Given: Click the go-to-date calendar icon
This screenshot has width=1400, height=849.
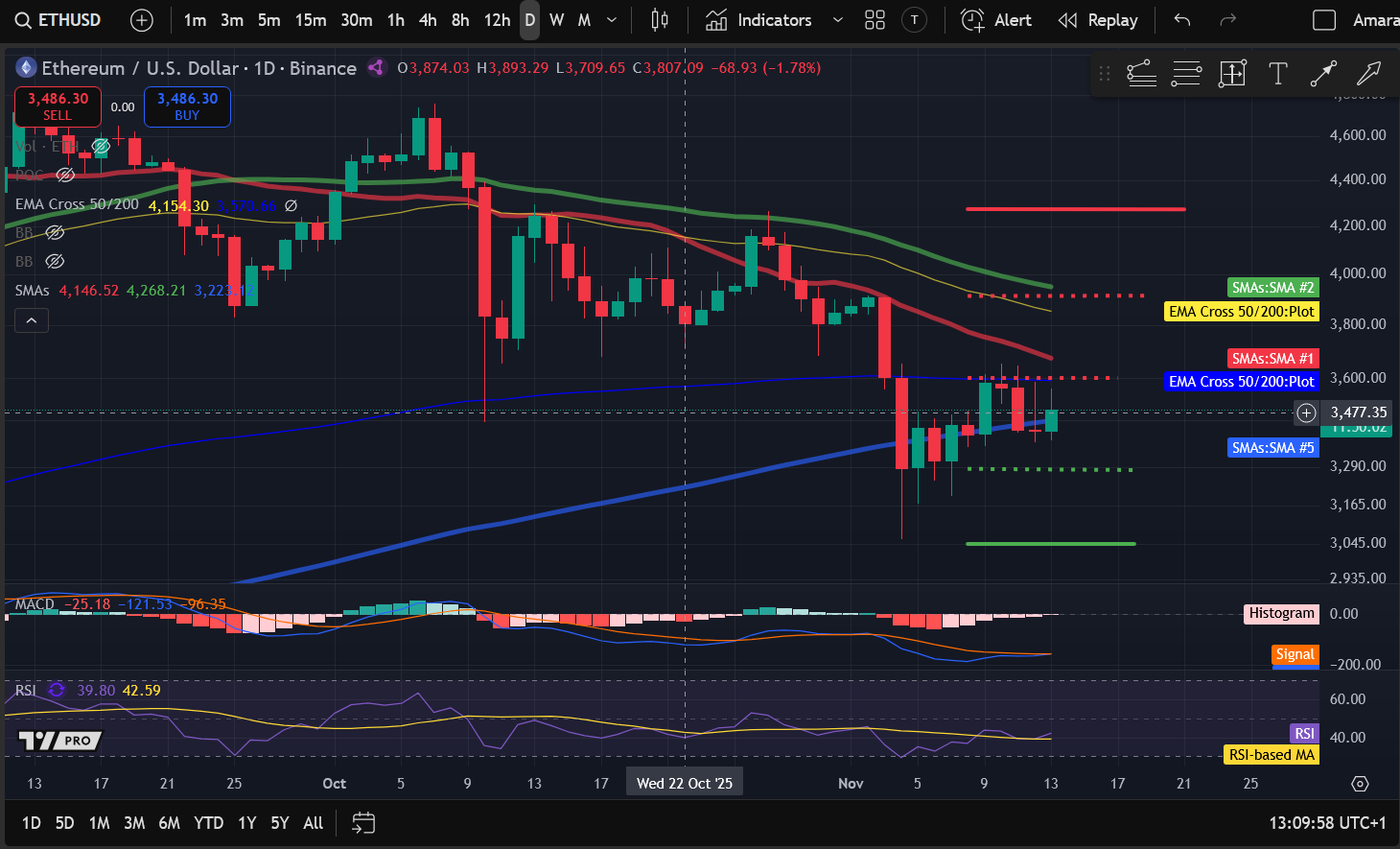Looking at the screenshot, I should (362, 823).
